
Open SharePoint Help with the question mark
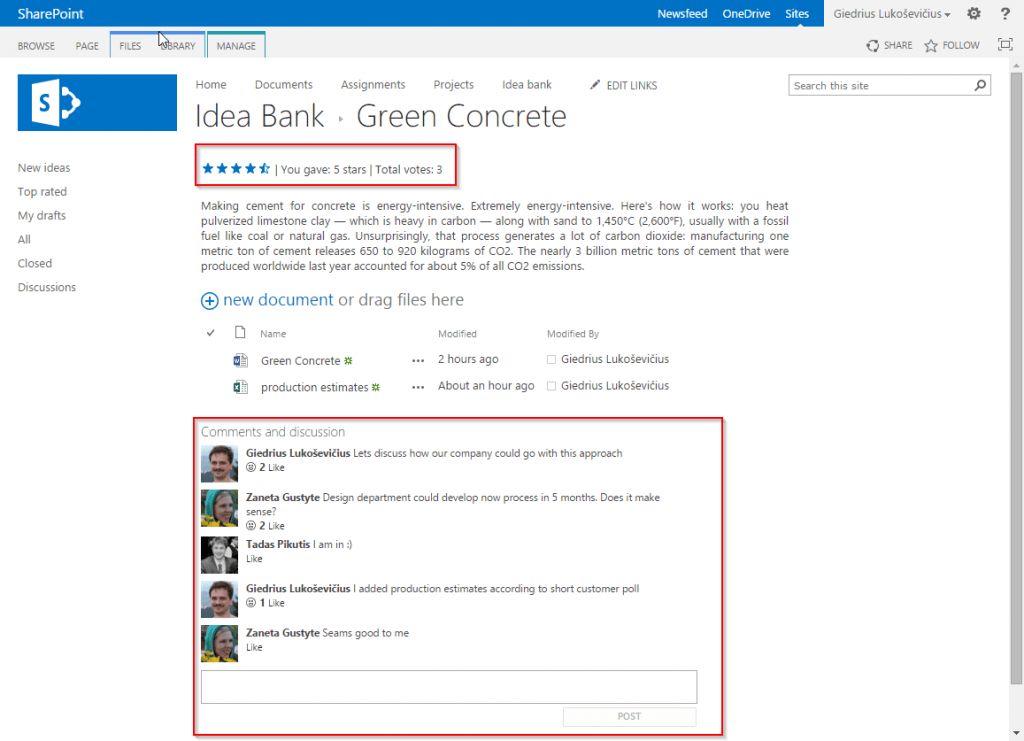pos(1005,13)
